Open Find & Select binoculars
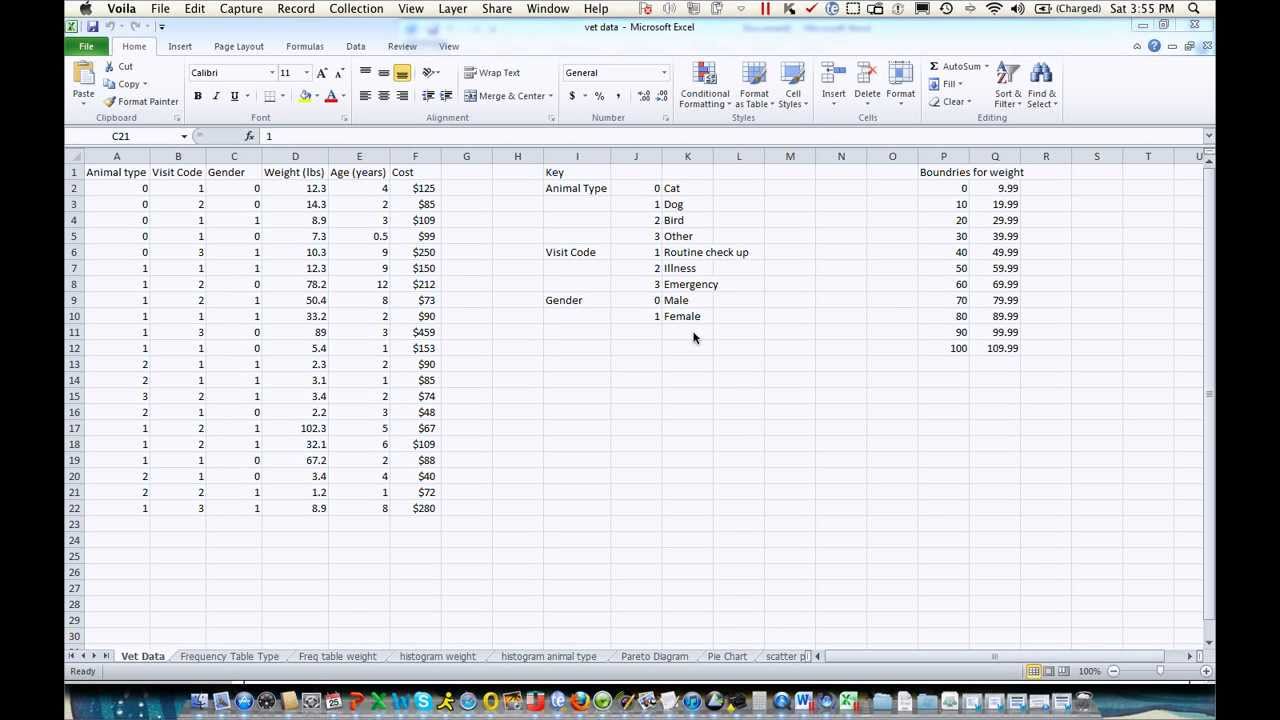1280x720 pixels. pos(1041,86)
